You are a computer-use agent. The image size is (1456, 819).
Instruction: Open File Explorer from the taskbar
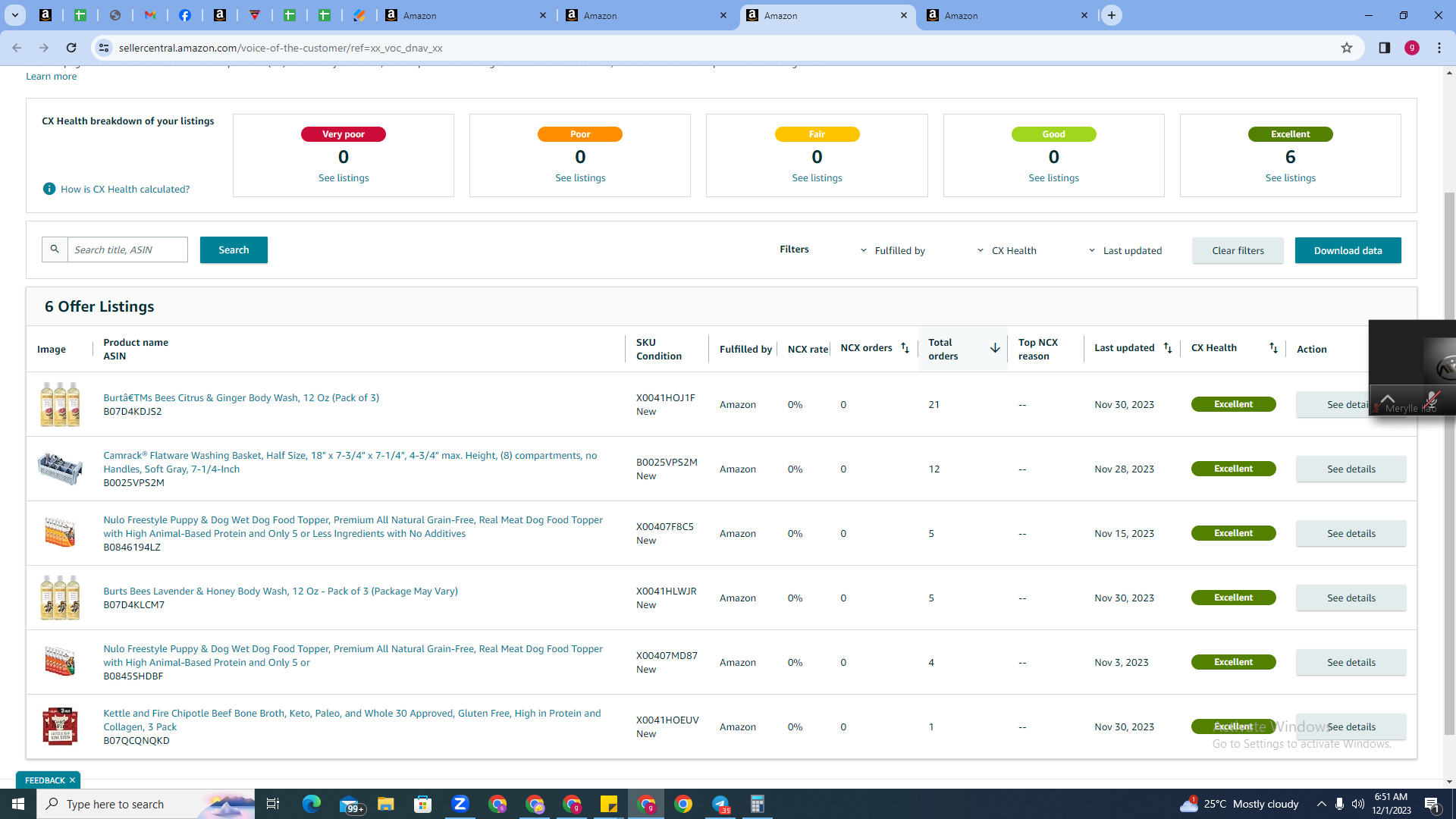click(386, 804)
